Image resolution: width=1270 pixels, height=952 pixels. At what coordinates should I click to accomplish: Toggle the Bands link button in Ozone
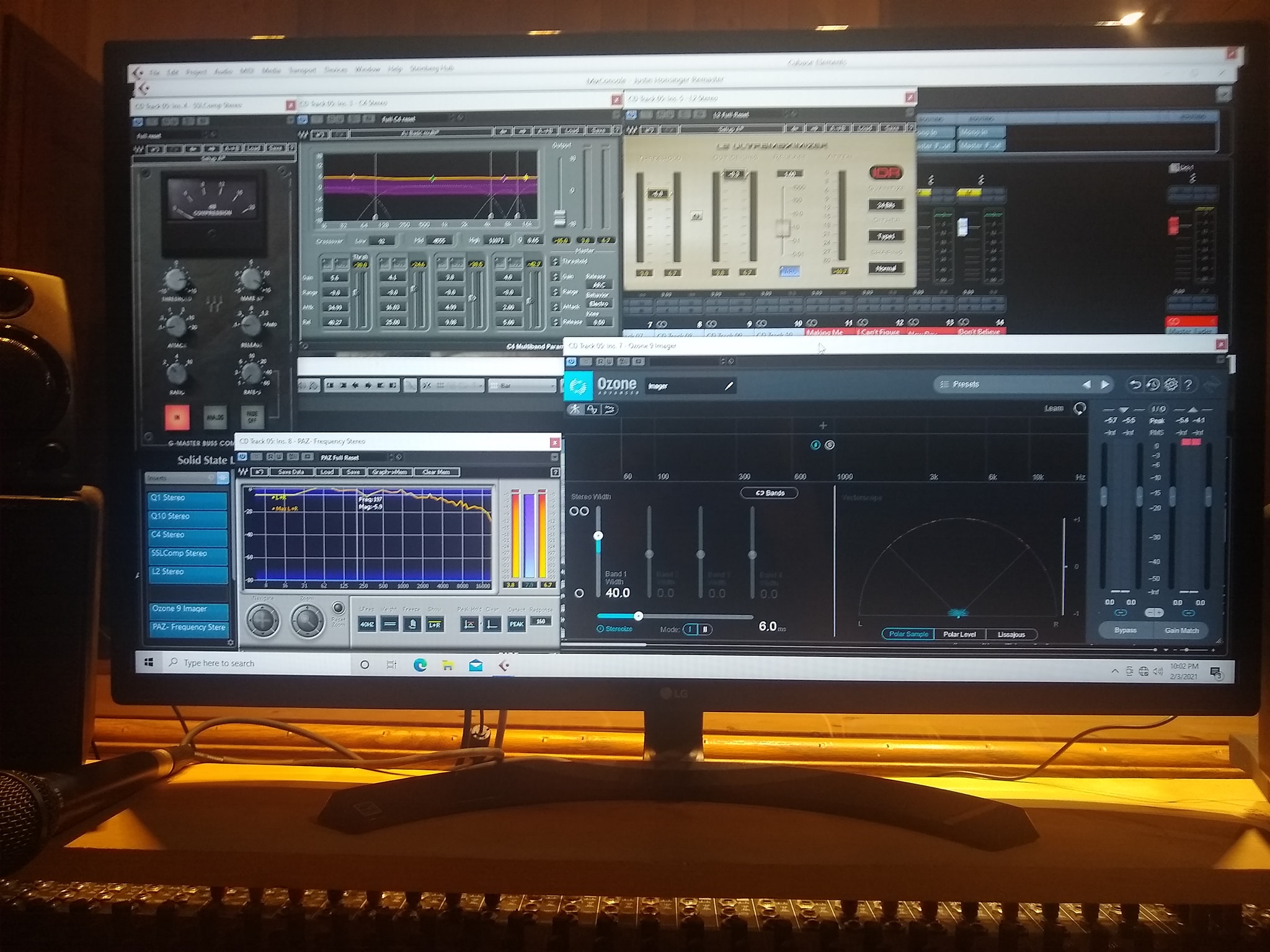point(769,493)
